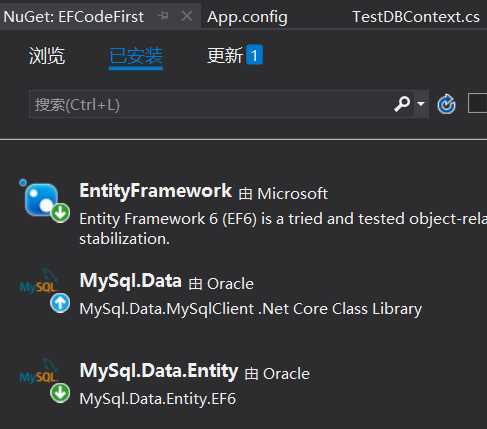Click the EntityFramework package icon

tap(42, 199)
